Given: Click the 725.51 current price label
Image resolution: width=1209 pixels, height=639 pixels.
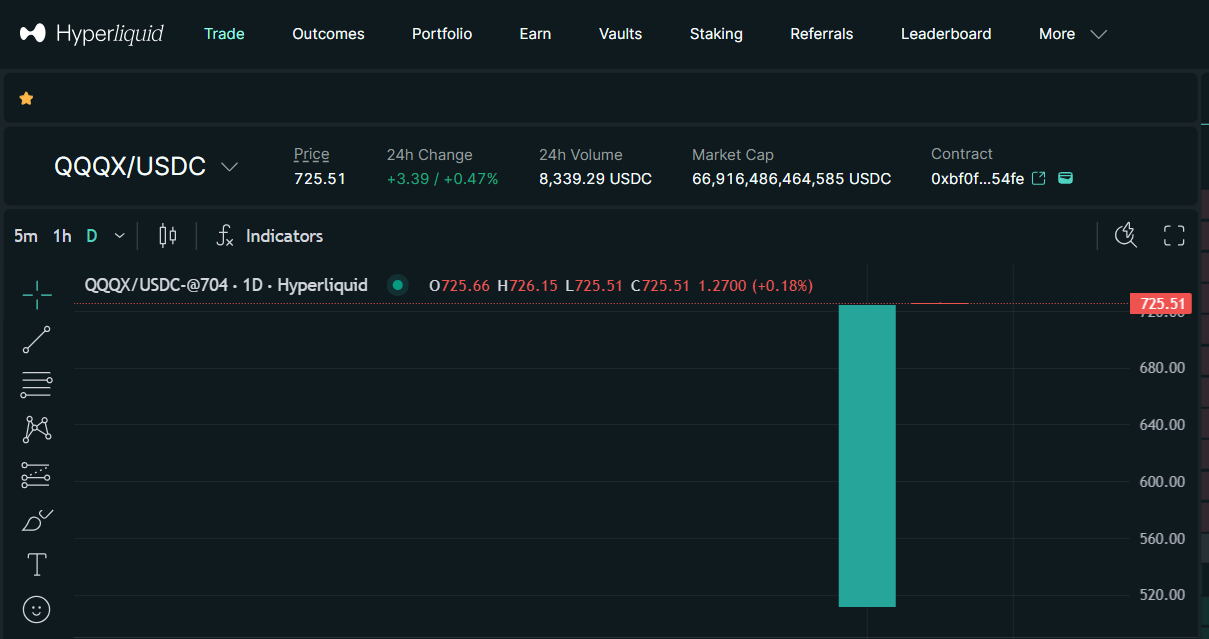Looking at the screenshot, I should [x=1162, y=304].
